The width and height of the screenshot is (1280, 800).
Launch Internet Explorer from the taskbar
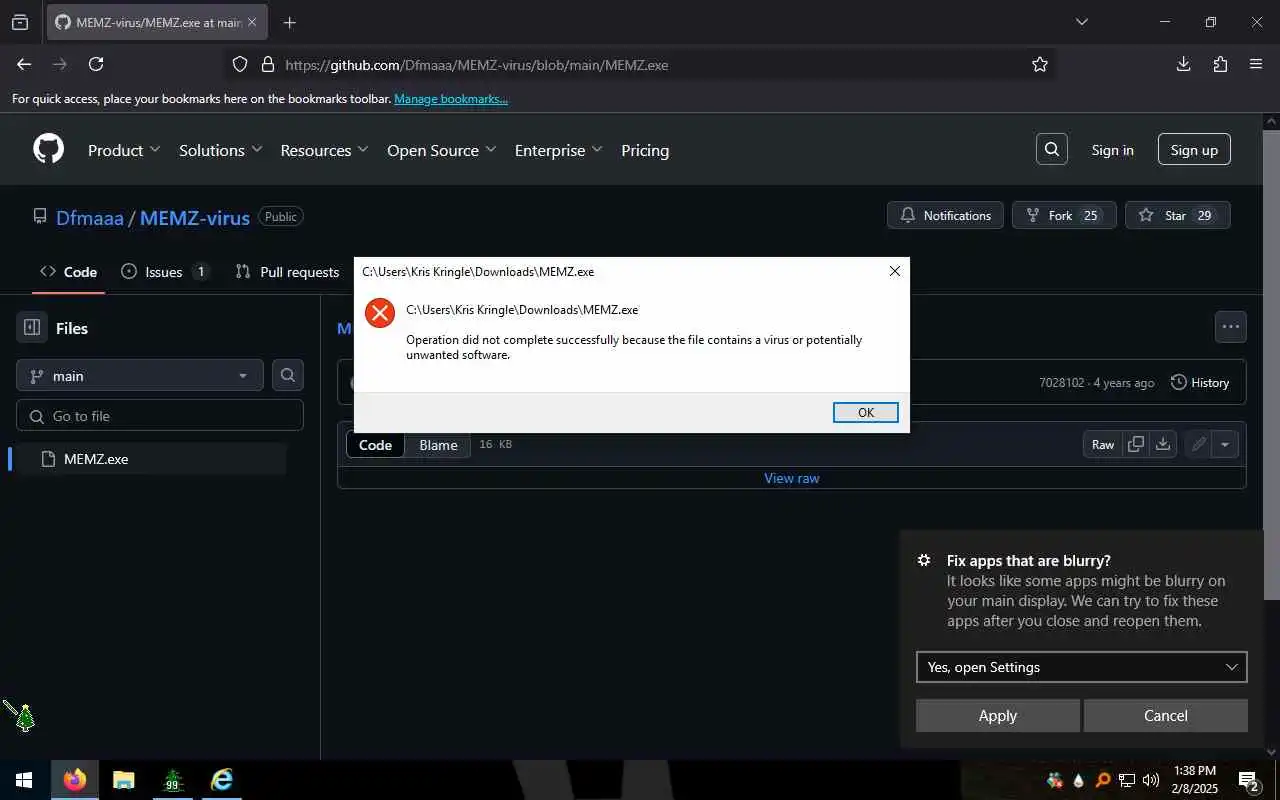[222, 780]
